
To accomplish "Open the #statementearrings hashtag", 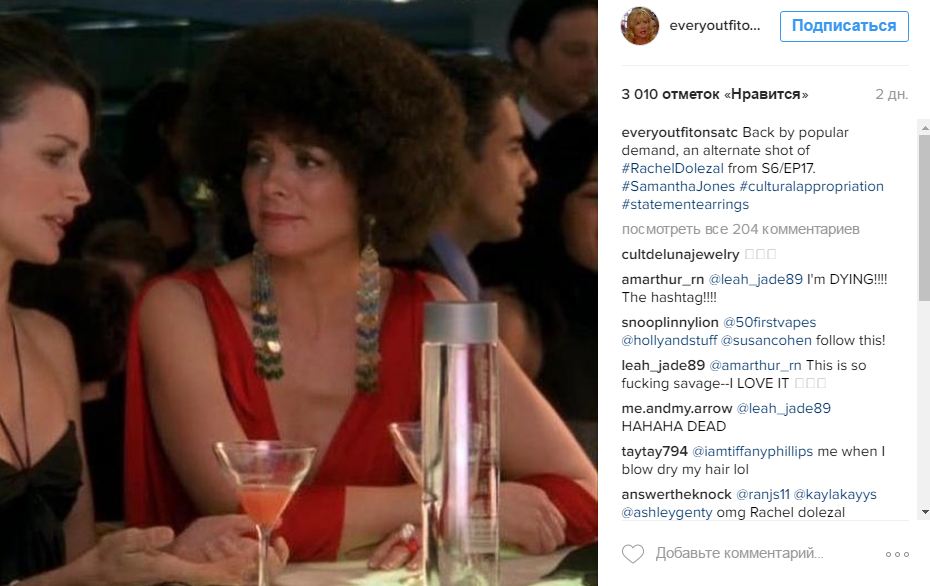I will tap(685, 205).
